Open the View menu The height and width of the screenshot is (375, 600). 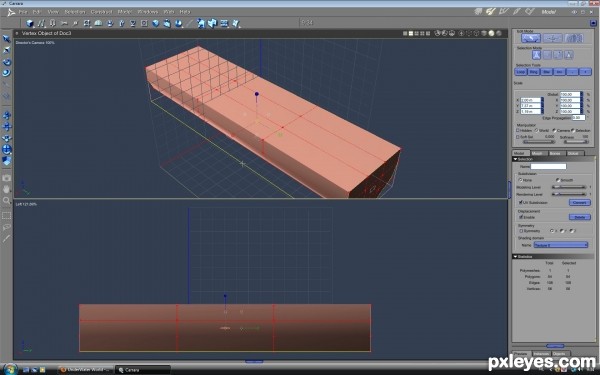click(53, 12)
